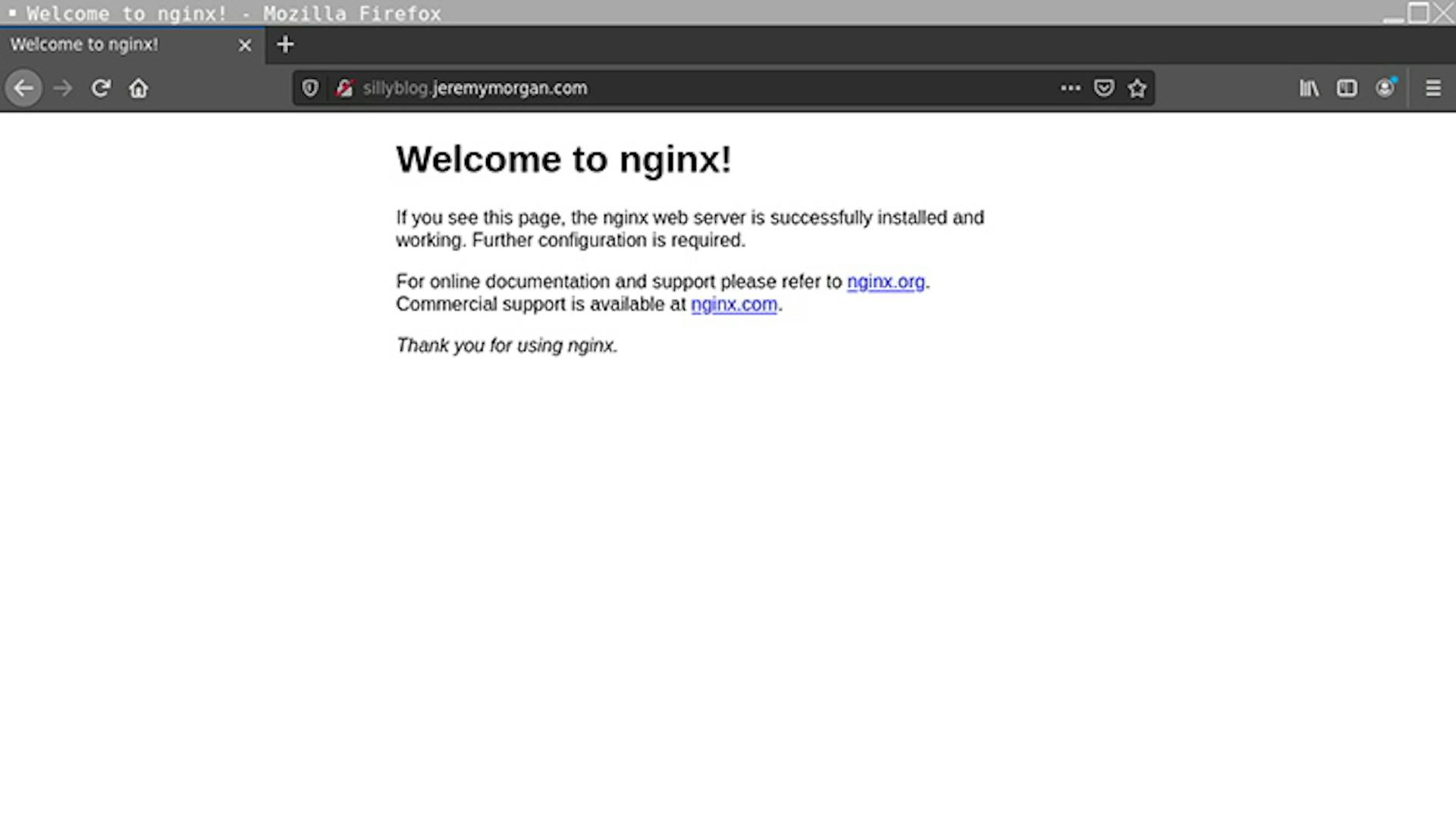This screenshot has width=1456, height=814.
Task: Open tracking protection shield info
Action: 310,88
